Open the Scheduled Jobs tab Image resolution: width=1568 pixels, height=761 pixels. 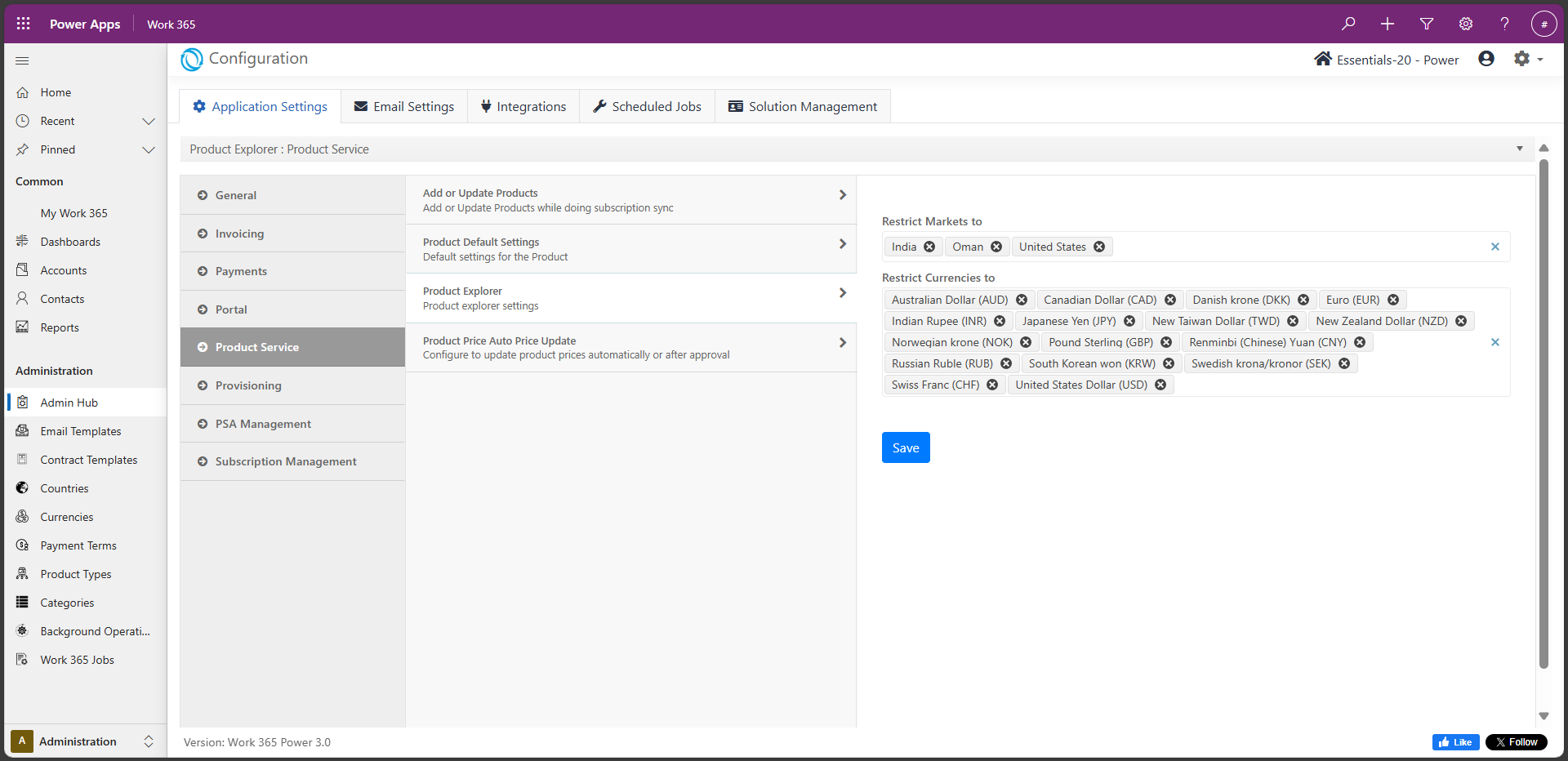[x=647, y=106]
